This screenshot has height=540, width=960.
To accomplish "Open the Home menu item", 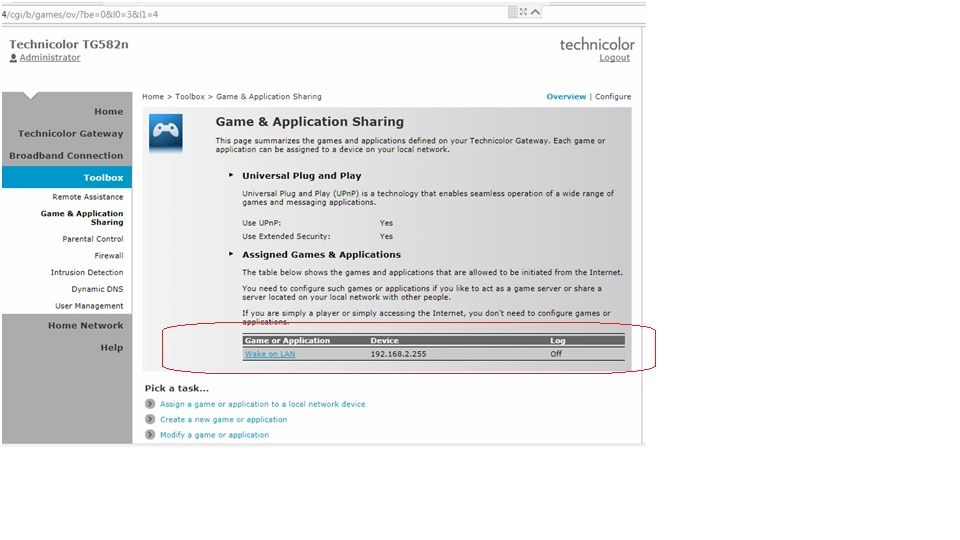I will click(x=108, y=112).
